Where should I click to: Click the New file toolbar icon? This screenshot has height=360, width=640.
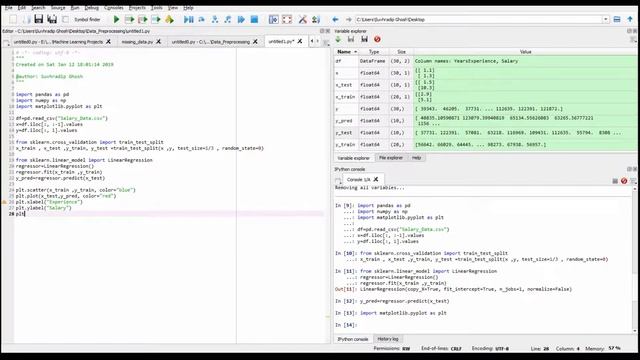click(x=13, y=19)
